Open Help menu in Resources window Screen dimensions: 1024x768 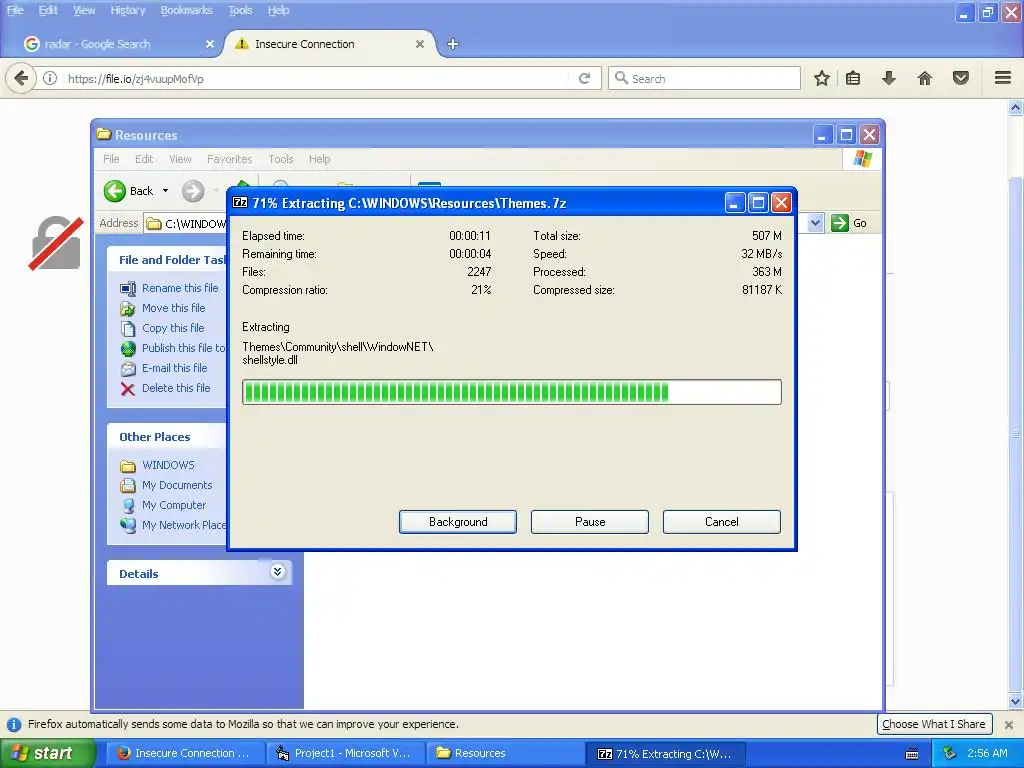pyautogui.click(x=319, y=159)
